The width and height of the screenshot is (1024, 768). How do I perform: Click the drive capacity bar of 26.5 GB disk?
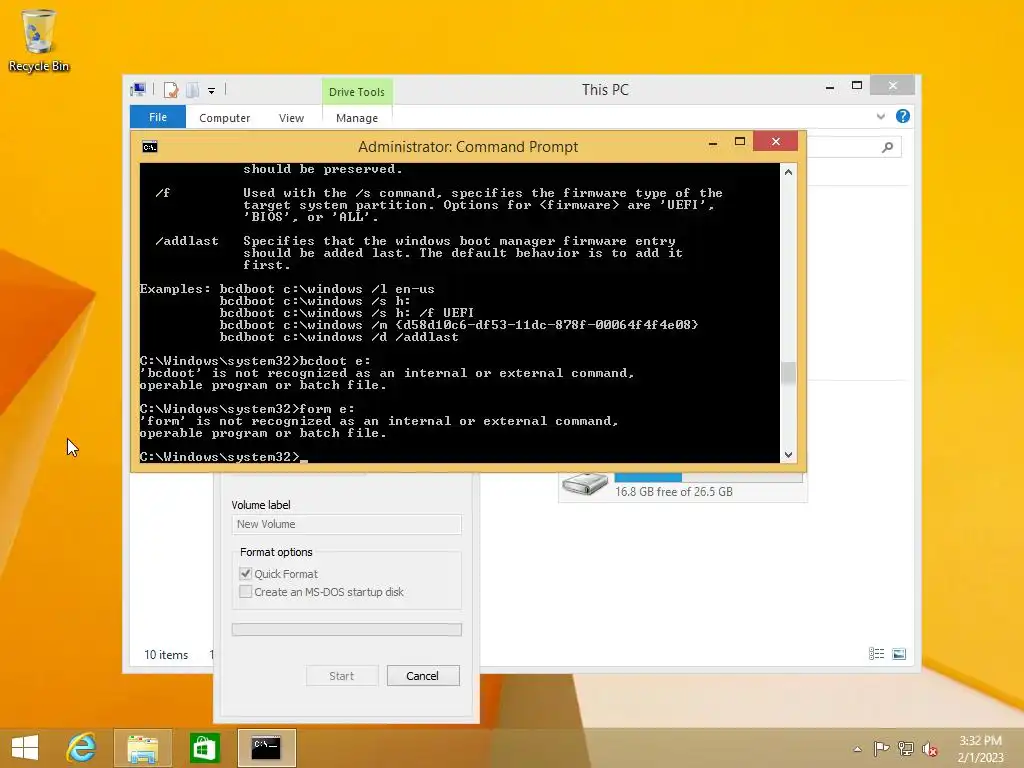click(x=708, y=477)
